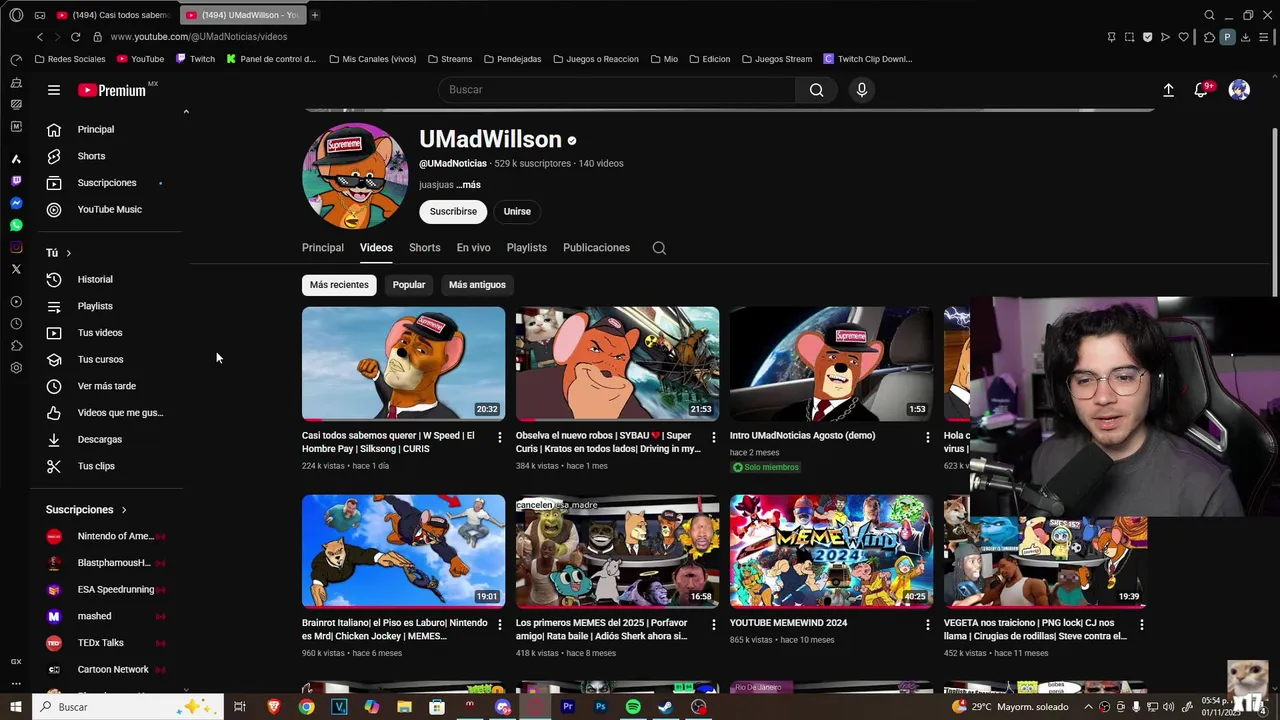The image size is (1280, 720).
Task: Open the Windows Start menu
Action: tap(15, 707)
